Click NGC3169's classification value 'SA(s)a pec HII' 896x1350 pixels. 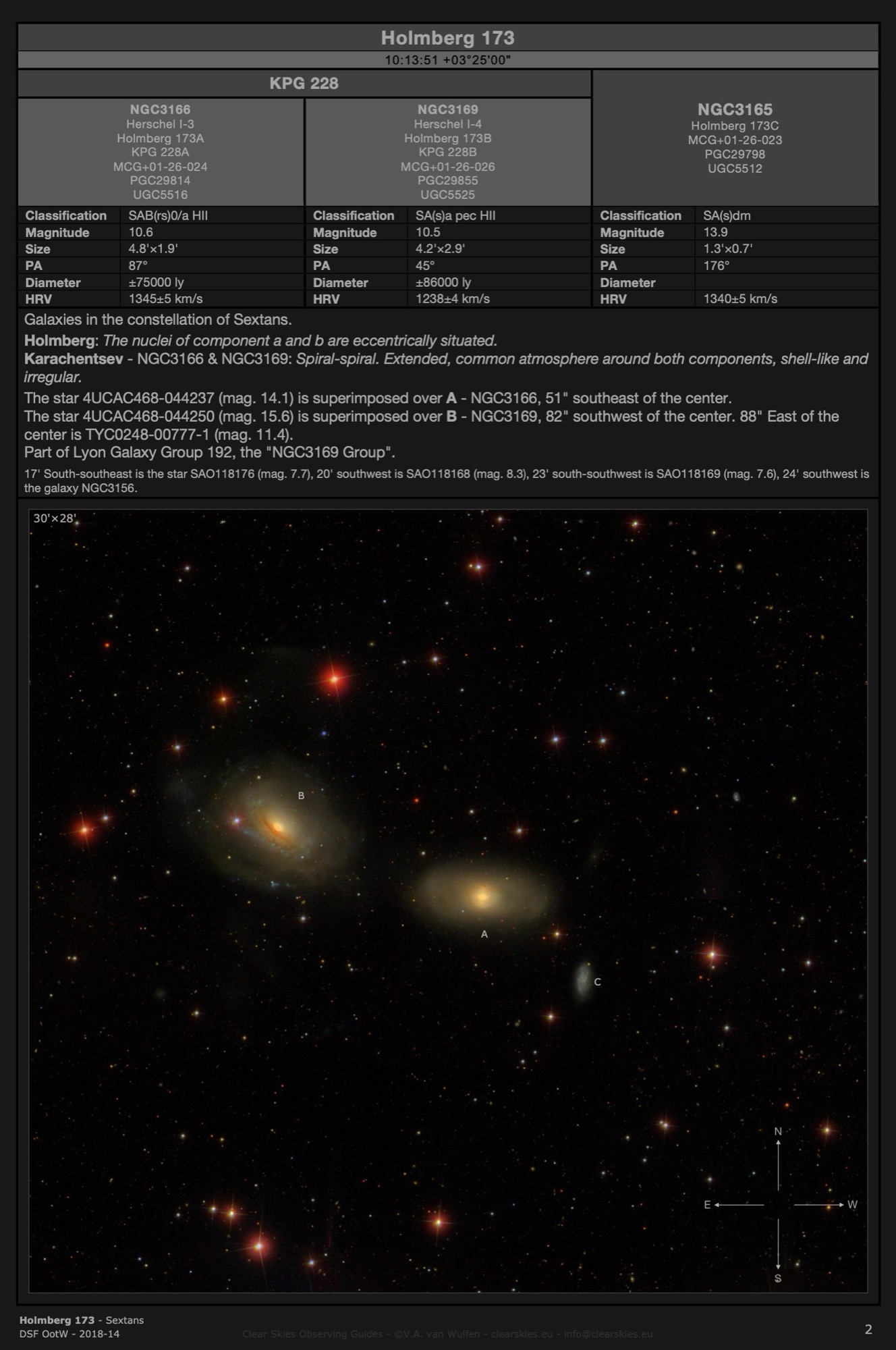click(x=455, y=215)
